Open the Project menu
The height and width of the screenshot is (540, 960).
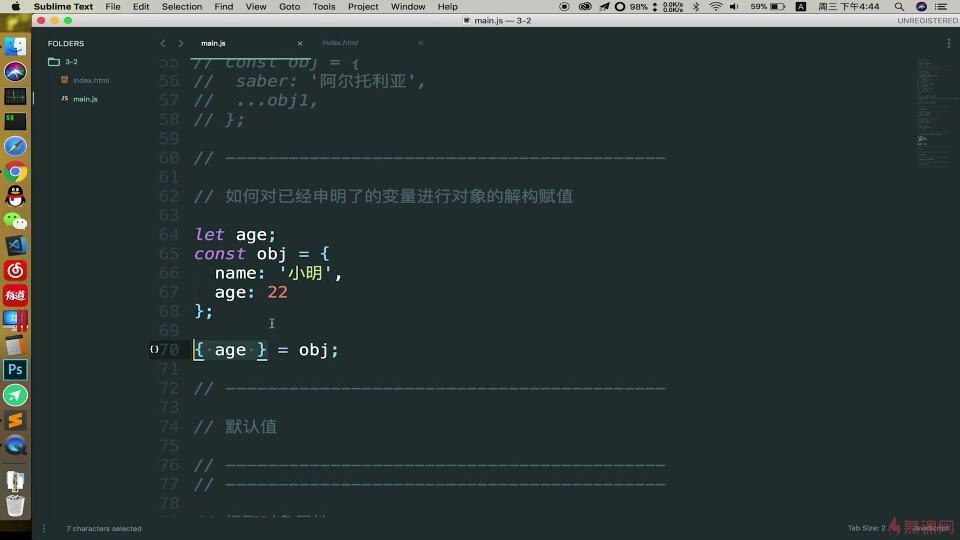(363, 7)
